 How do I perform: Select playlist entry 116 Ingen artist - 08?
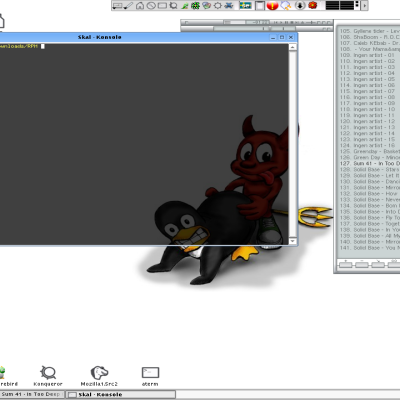click(369, 97)
